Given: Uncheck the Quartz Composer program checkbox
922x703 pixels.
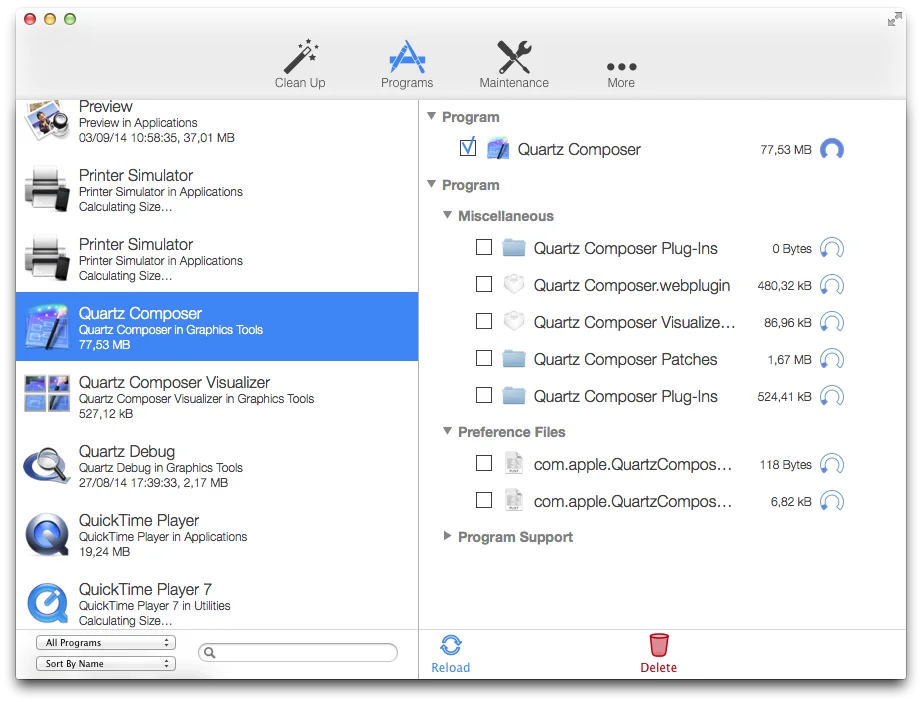Looking at the screenshot, I should (x=468, y=147).
